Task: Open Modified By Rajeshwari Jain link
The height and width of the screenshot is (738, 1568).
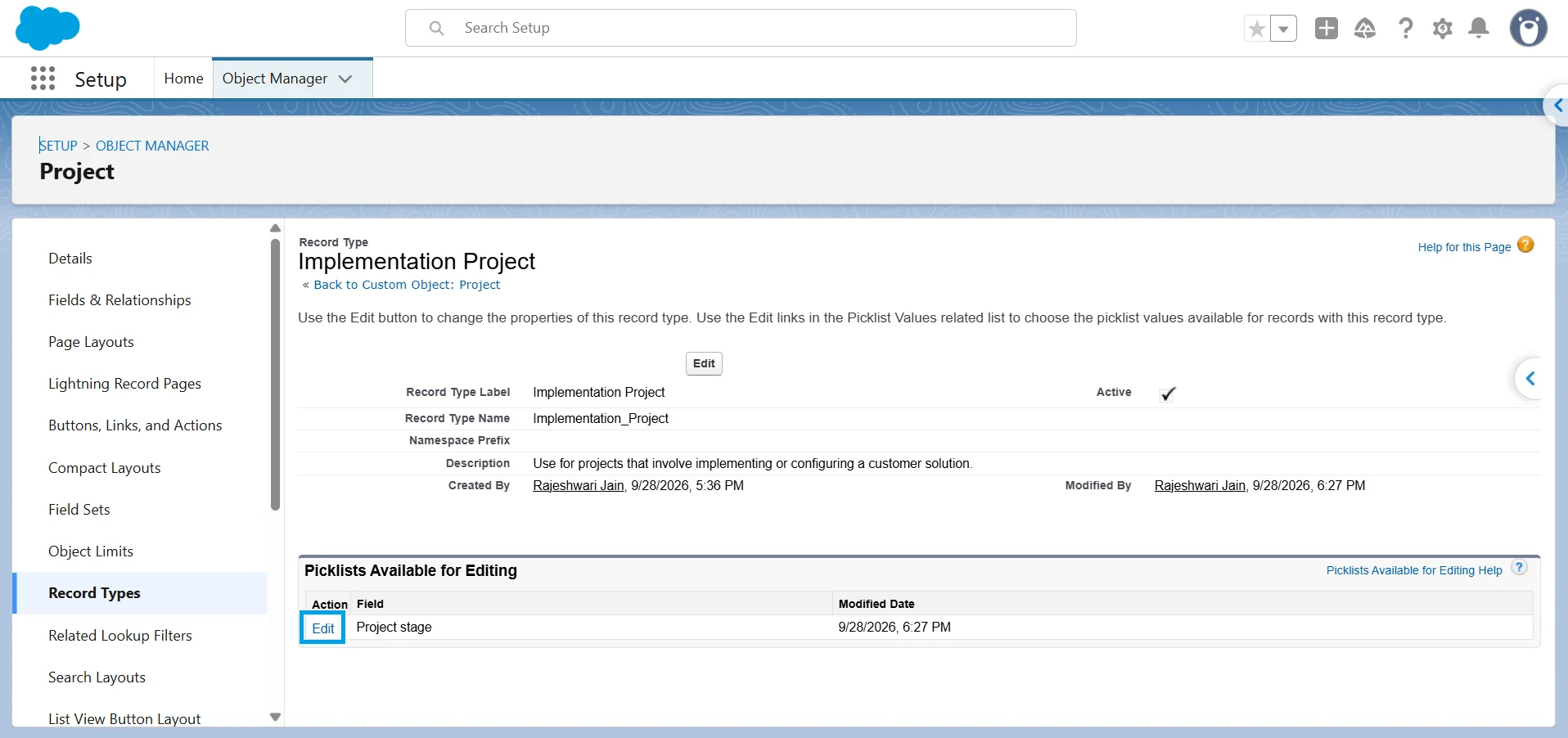Action: coord(1200,486)
